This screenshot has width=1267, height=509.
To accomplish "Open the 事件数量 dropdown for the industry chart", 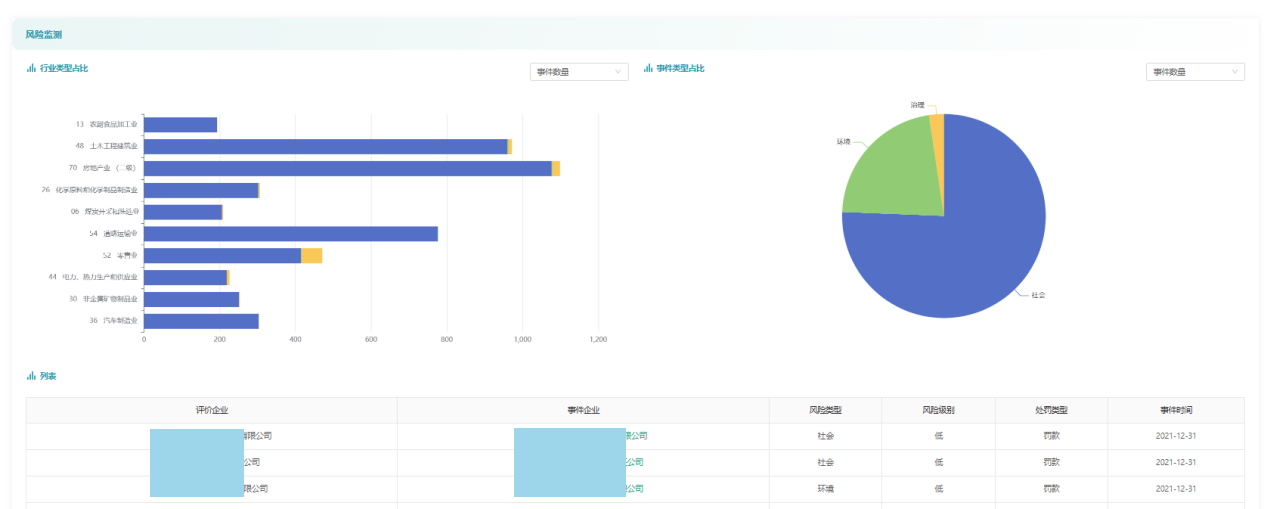I will tap(579, 72).
